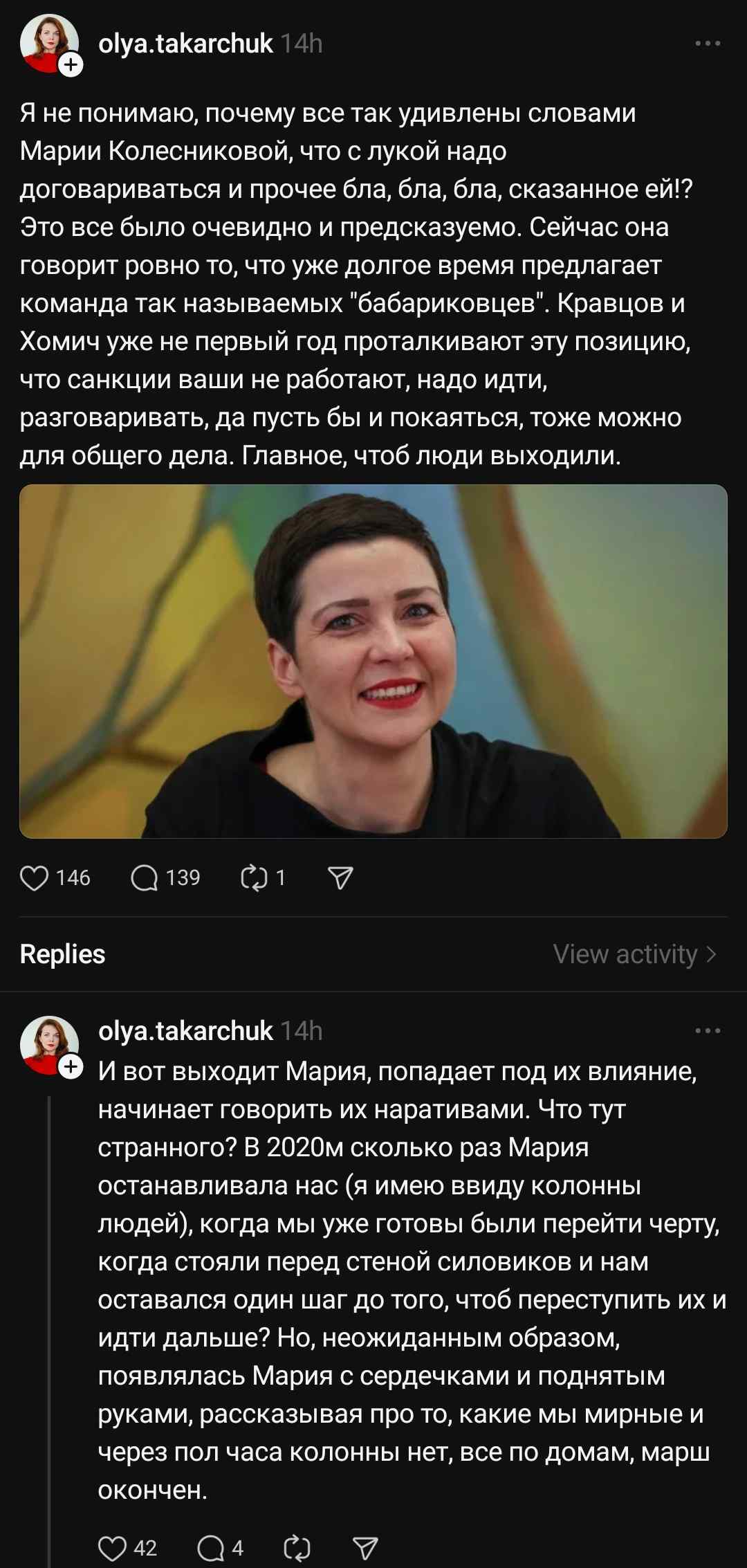Viewport: 747px width, 1568px height.
Task: Expand View activity
Action: point(634,954)
